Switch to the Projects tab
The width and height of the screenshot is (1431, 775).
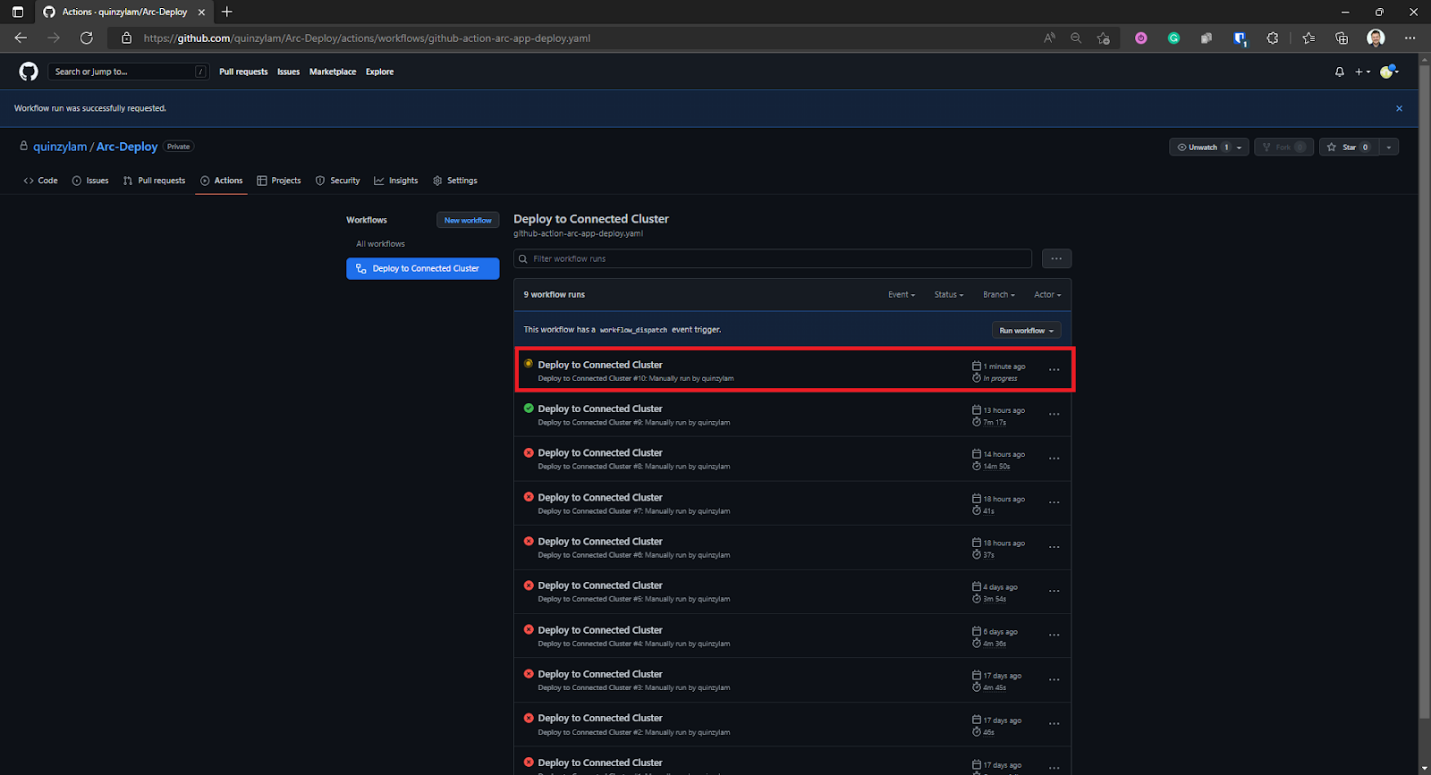tap(279, 181)
